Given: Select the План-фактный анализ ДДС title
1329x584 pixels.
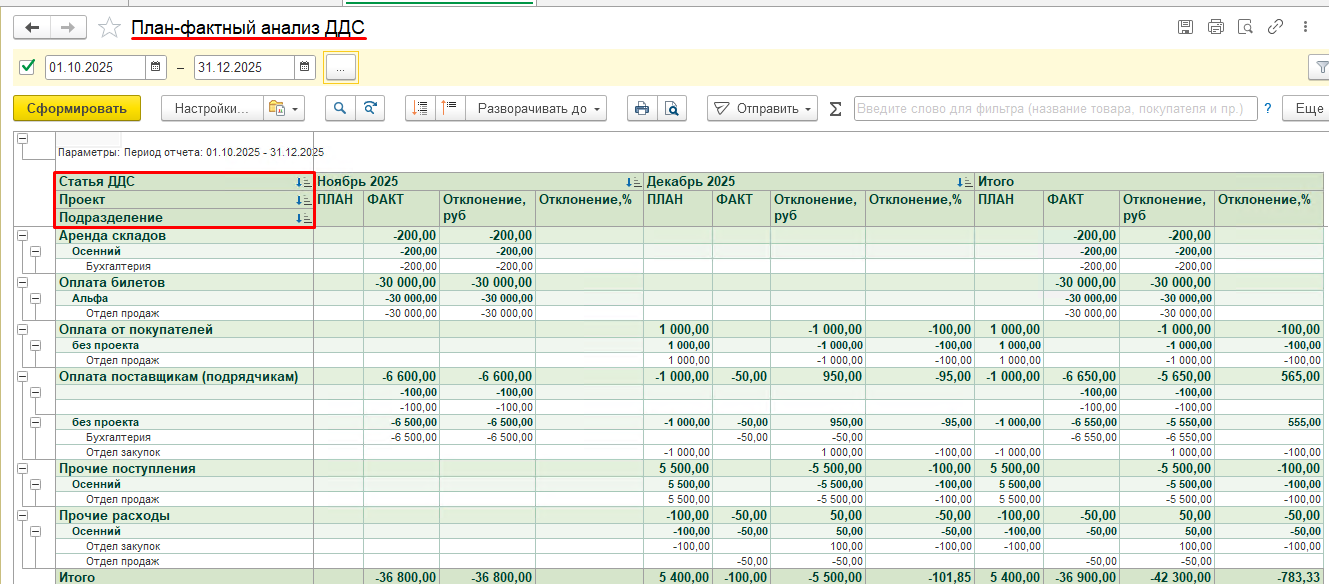Looking at the screenshot, I should pyautogui.click(x=248, y=27).
